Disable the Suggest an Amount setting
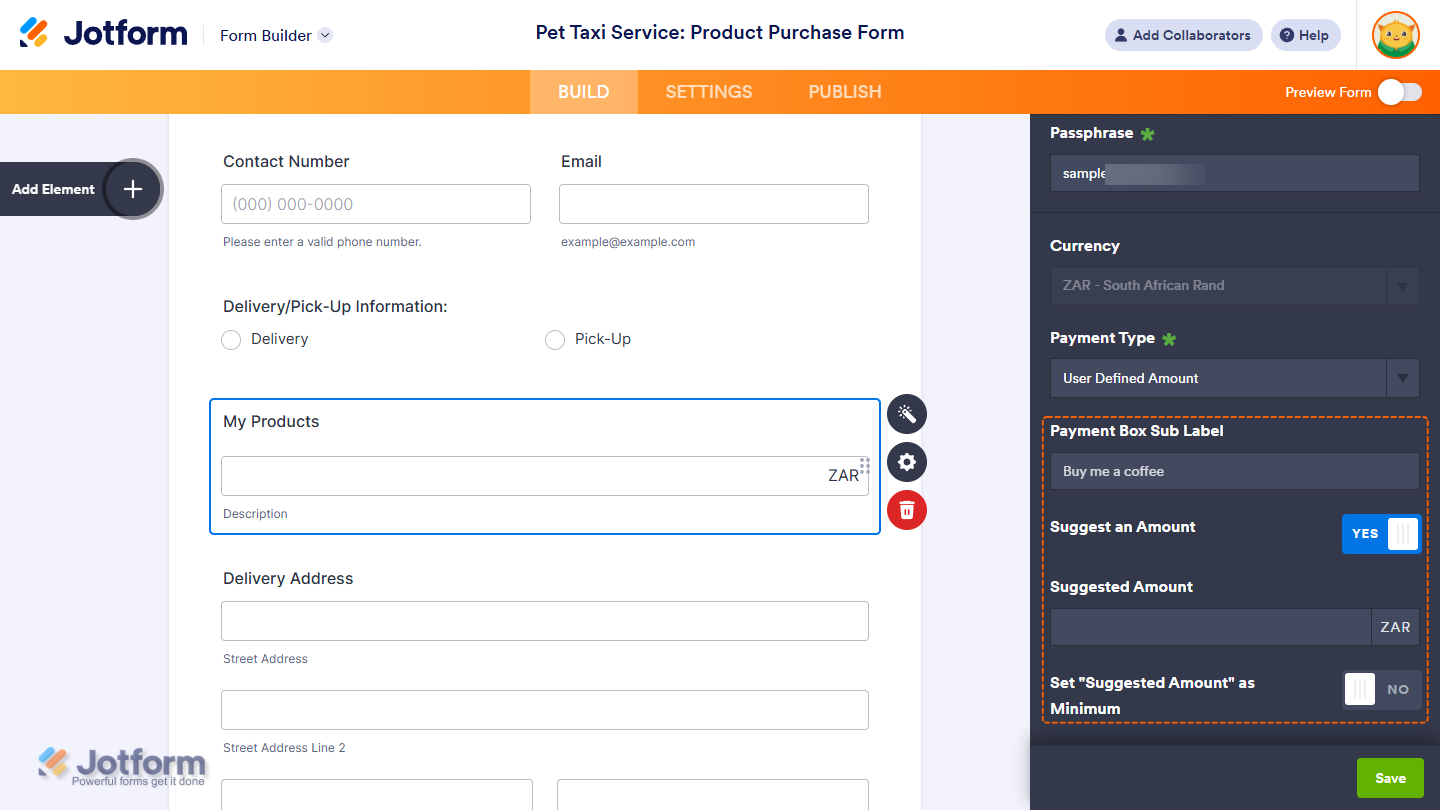This screenshot has width=1440, height=810. (x=1381, y=533)
